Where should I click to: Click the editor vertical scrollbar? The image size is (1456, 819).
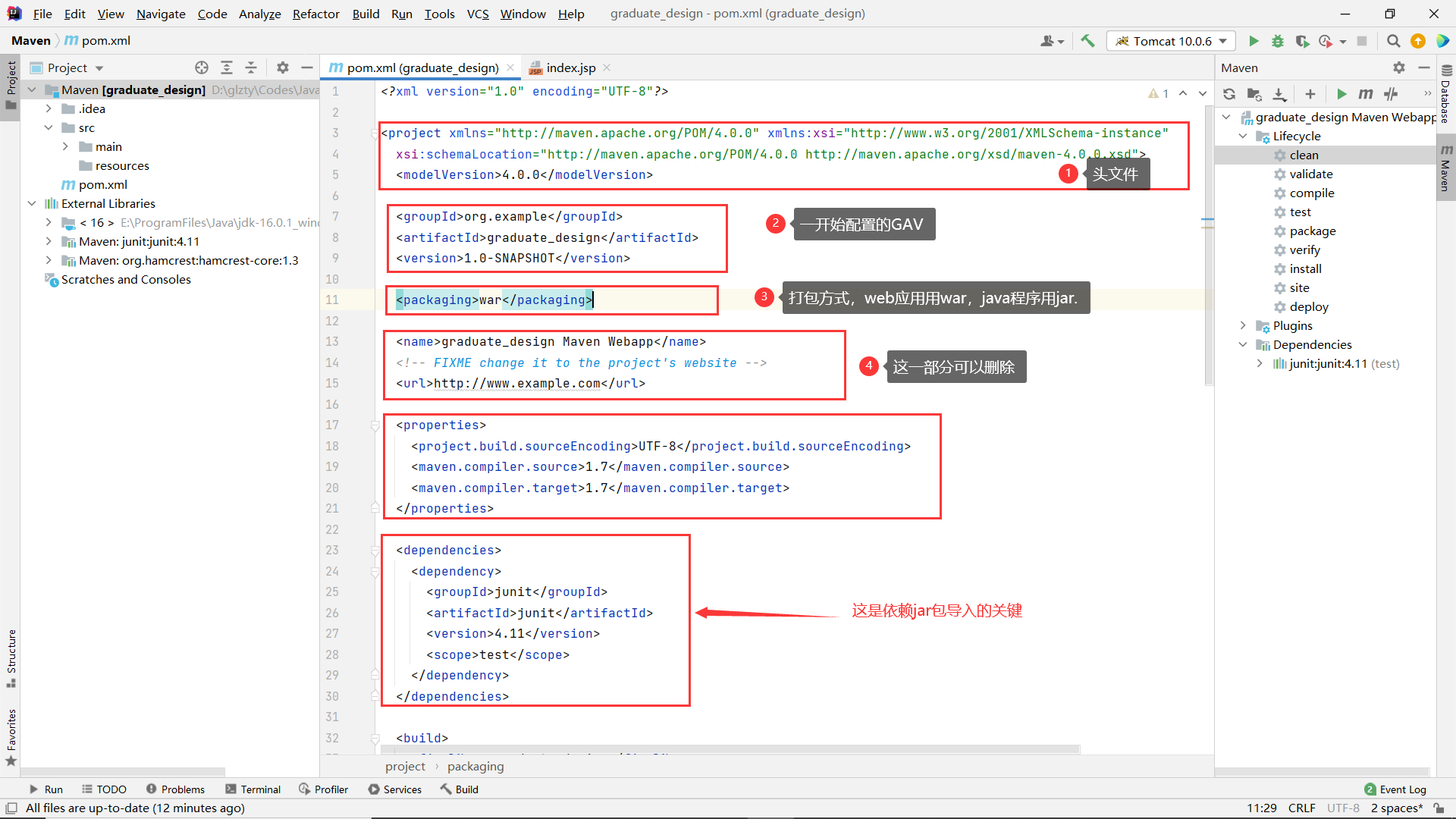1209,243
